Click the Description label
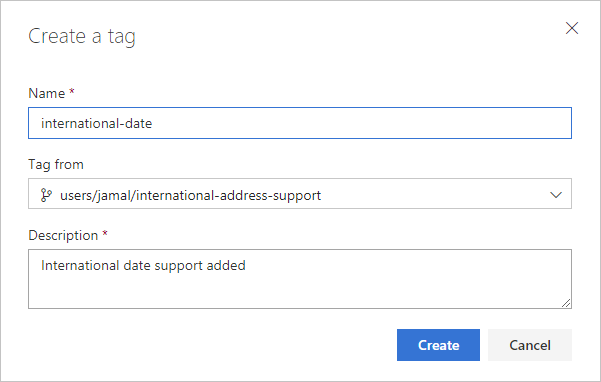601x382 pixels. tap(63, 235)
